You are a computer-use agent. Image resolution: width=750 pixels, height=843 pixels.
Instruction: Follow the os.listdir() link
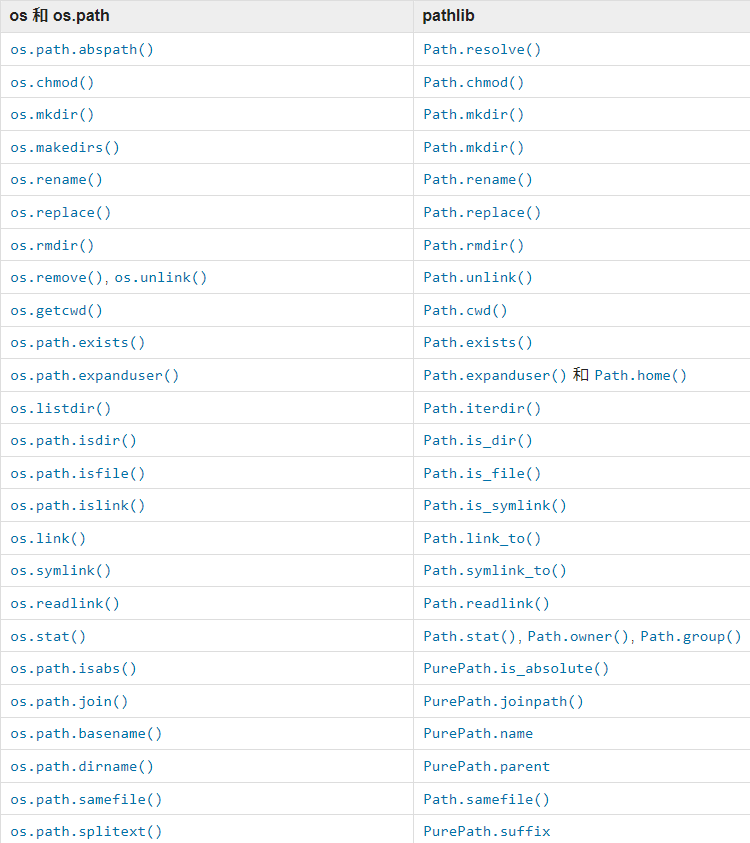[x=61, y=408]
